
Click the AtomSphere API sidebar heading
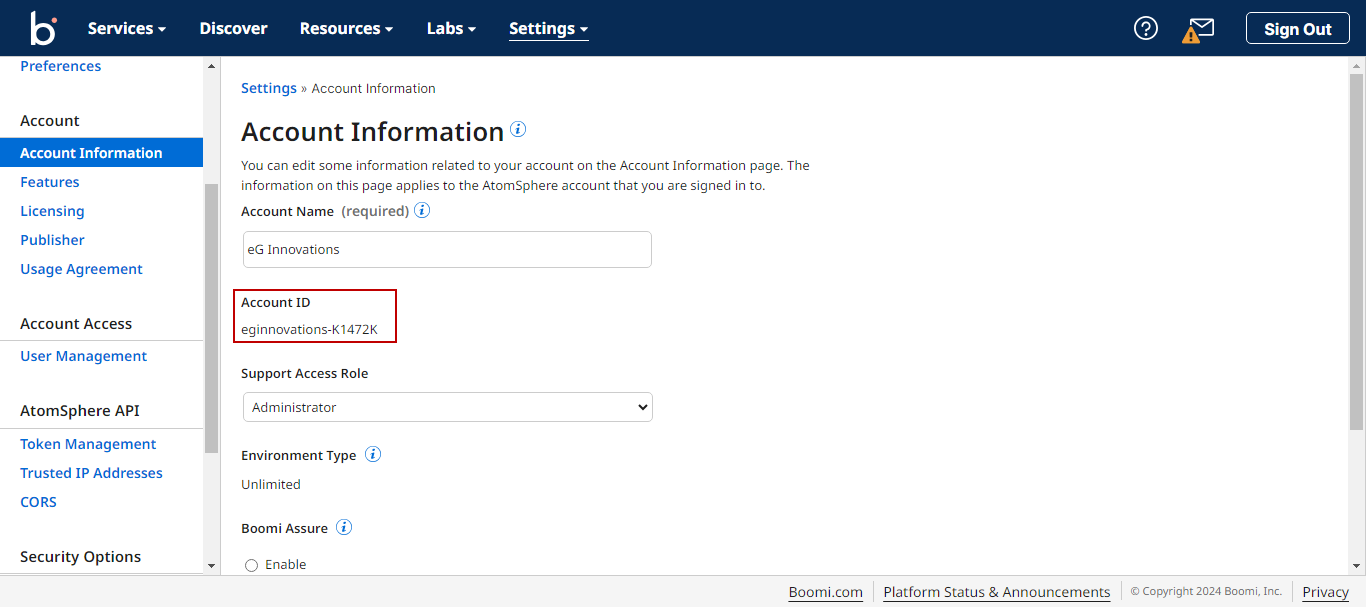[80, 411]
